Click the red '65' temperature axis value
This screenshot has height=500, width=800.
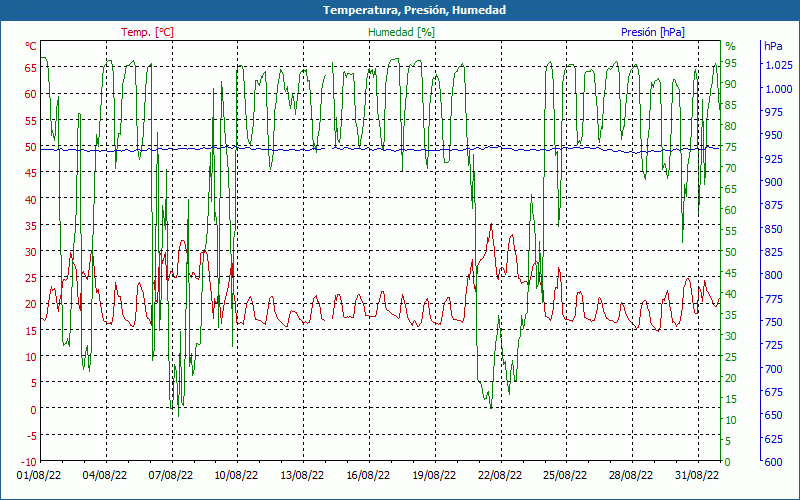31,67
